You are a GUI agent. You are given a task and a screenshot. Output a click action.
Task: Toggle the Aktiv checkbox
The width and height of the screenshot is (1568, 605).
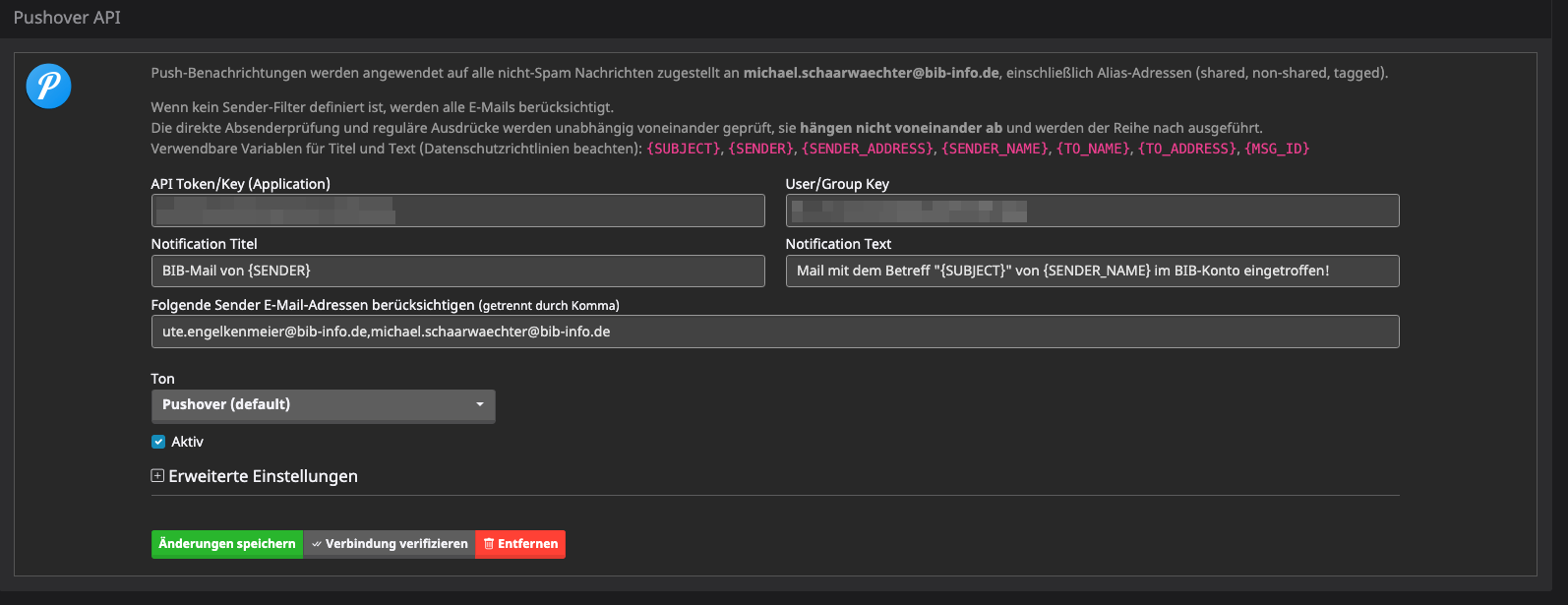coord(158,442)
